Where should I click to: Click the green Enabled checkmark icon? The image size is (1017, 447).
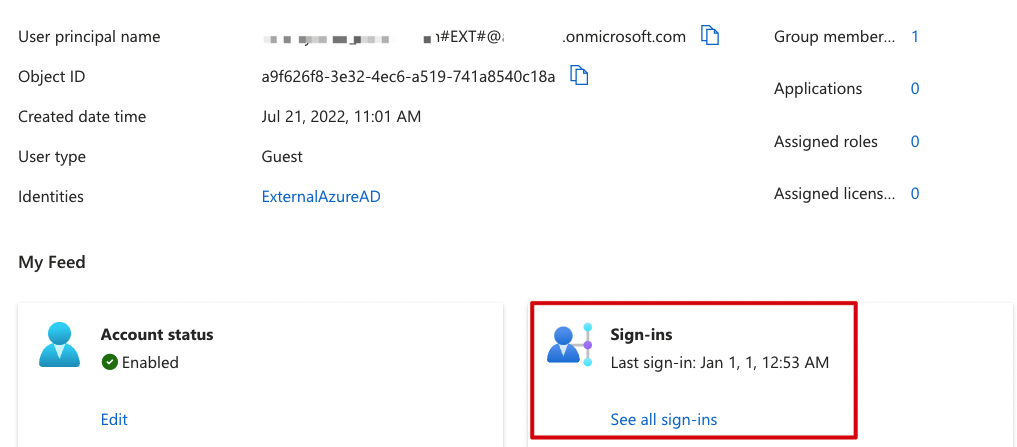click(x=110, y=362)
